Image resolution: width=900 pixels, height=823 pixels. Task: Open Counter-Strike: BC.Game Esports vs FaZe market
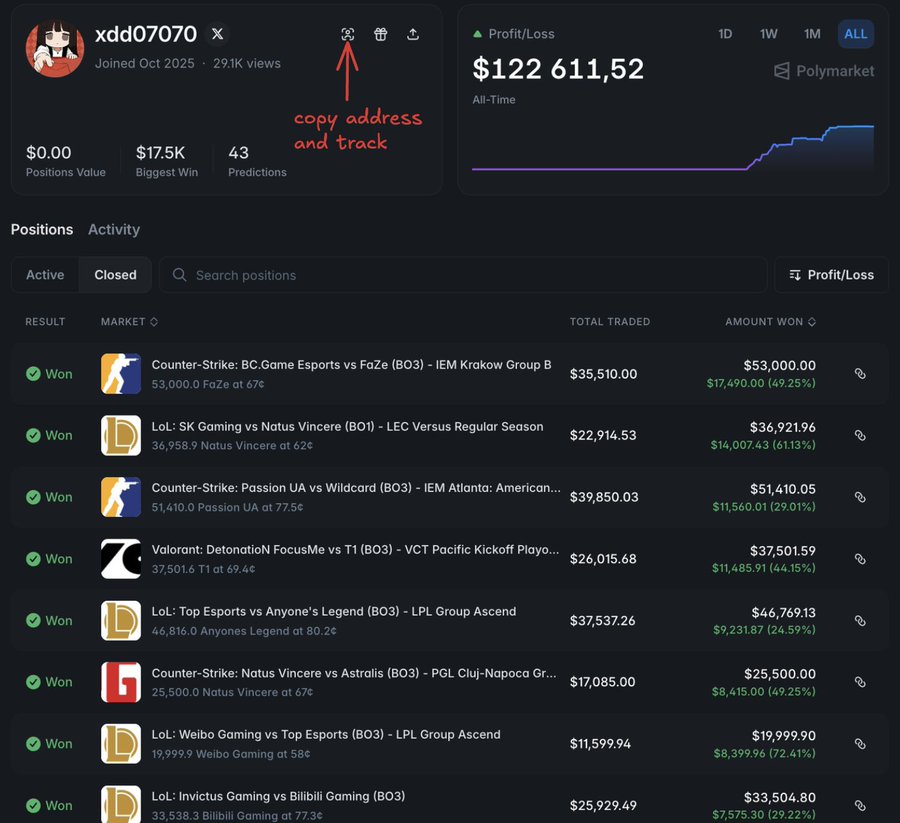(351, 365)
